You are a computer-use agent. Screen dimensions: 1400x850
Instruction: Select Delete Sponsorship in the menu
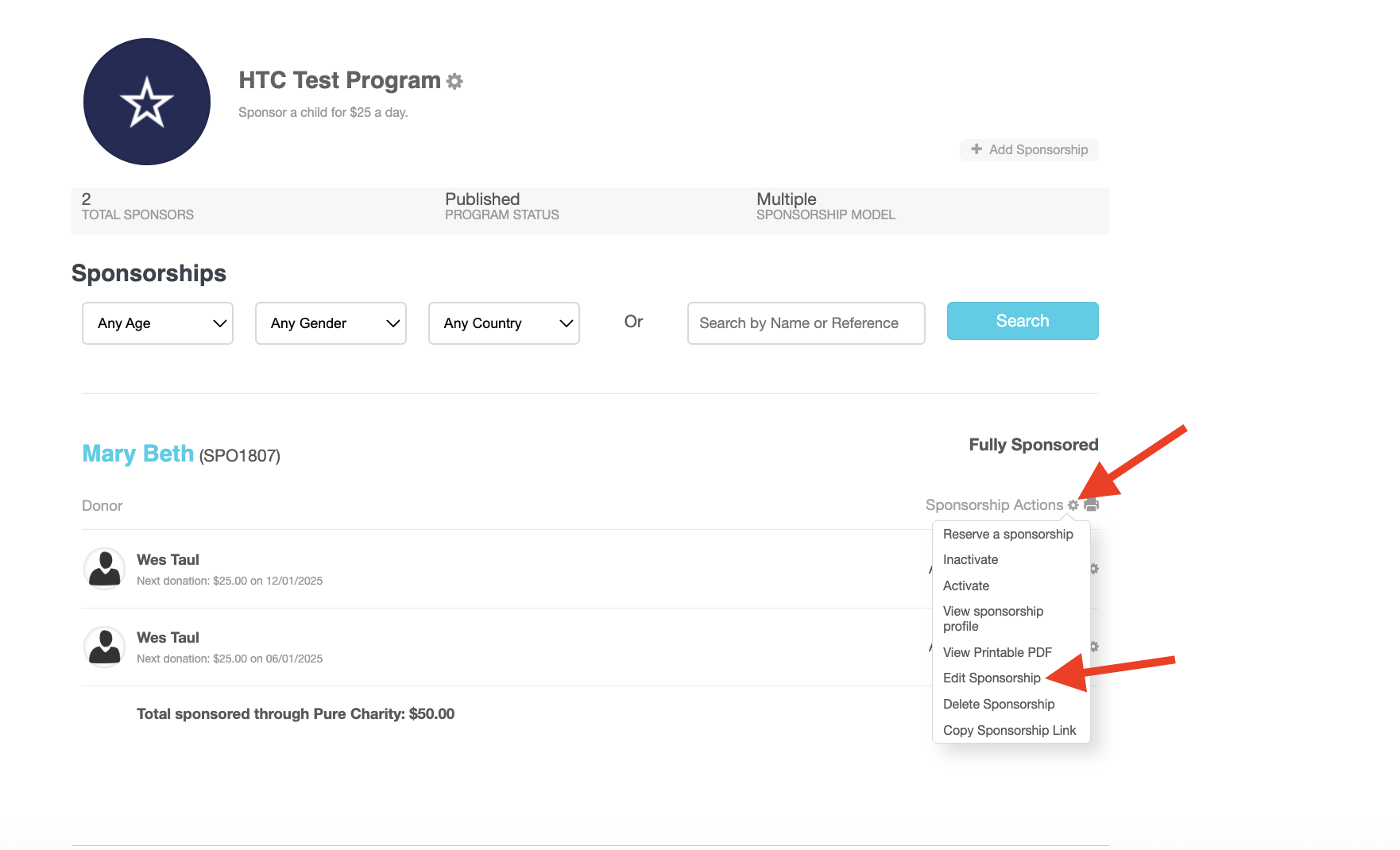[999, 704]
